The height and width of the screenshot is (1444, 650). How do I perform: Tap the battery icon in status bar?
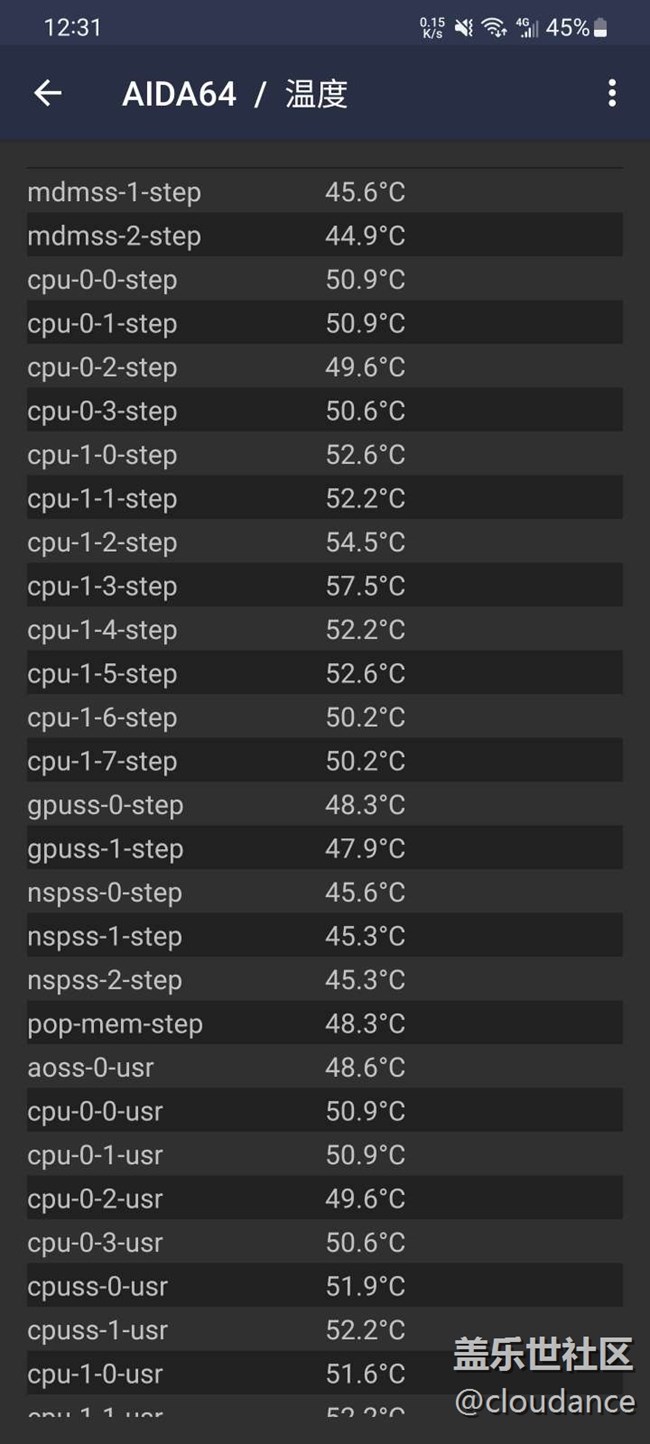pyautogui.click(x=601, y=28)
